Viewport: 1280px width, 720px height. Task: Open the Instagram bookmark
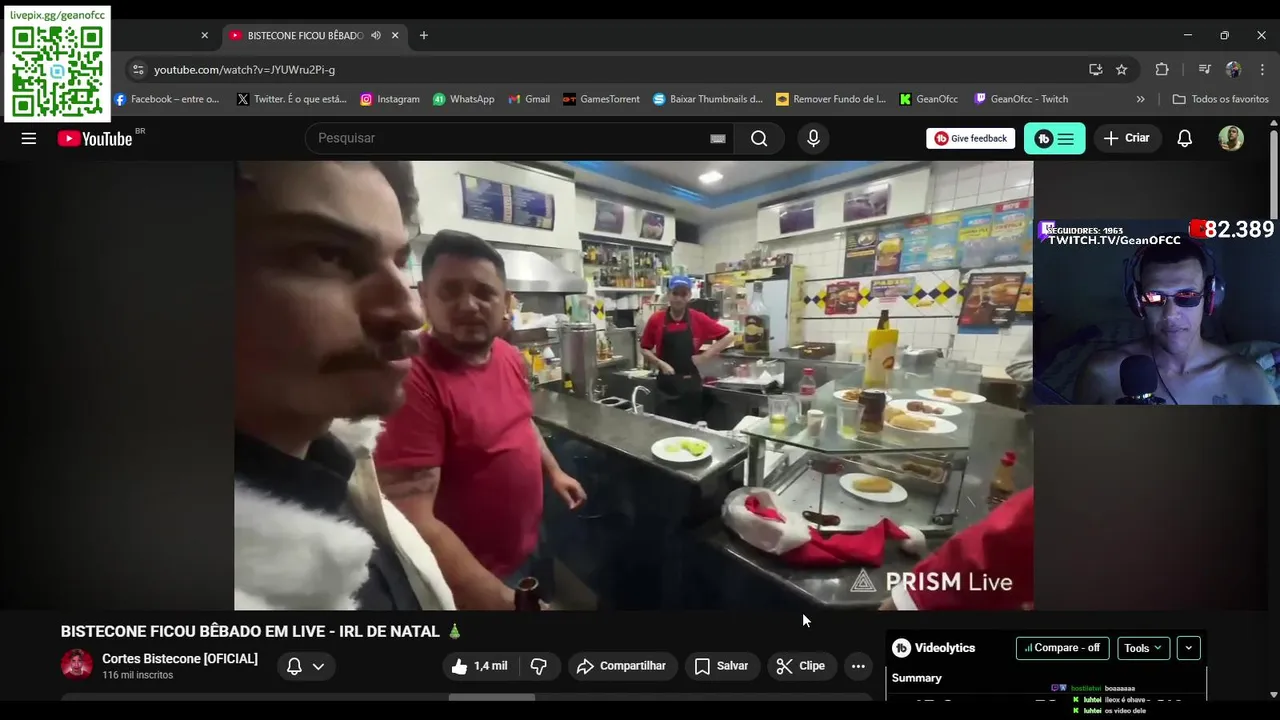tap(390, 99)
